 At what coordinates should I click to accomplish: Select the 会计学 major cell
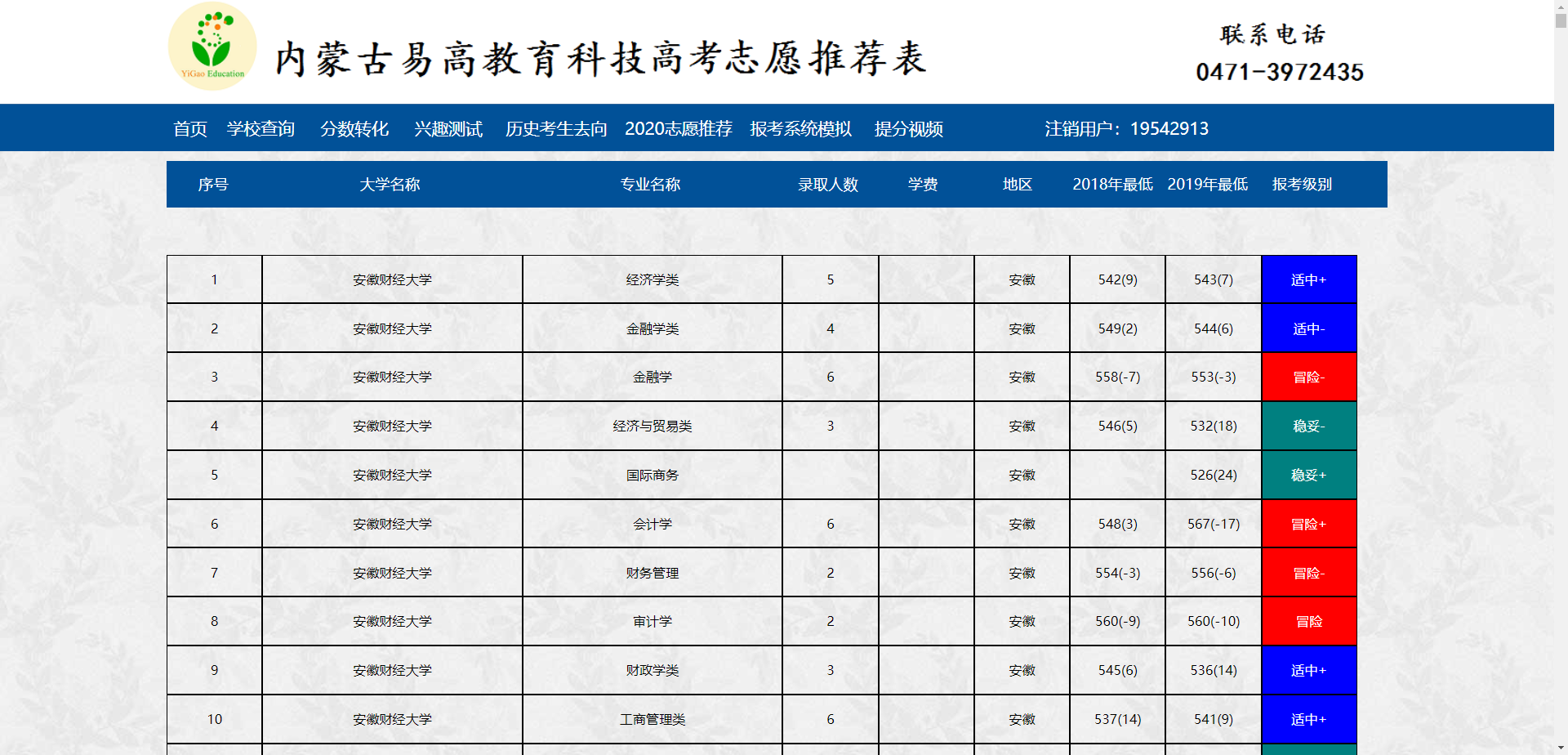[653, 524]
